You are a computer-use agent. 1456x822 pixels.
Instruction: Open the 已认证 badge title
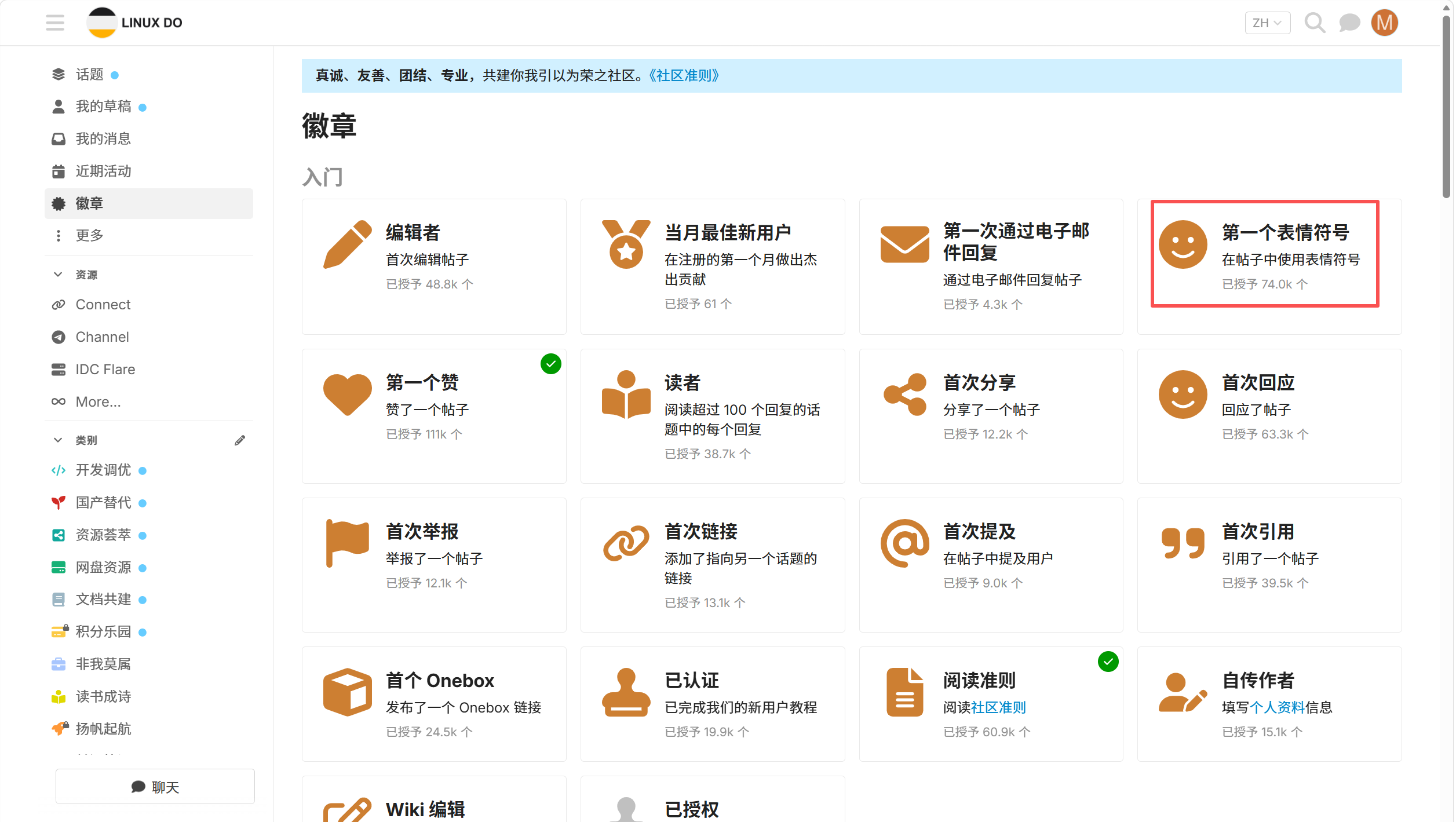692,680
